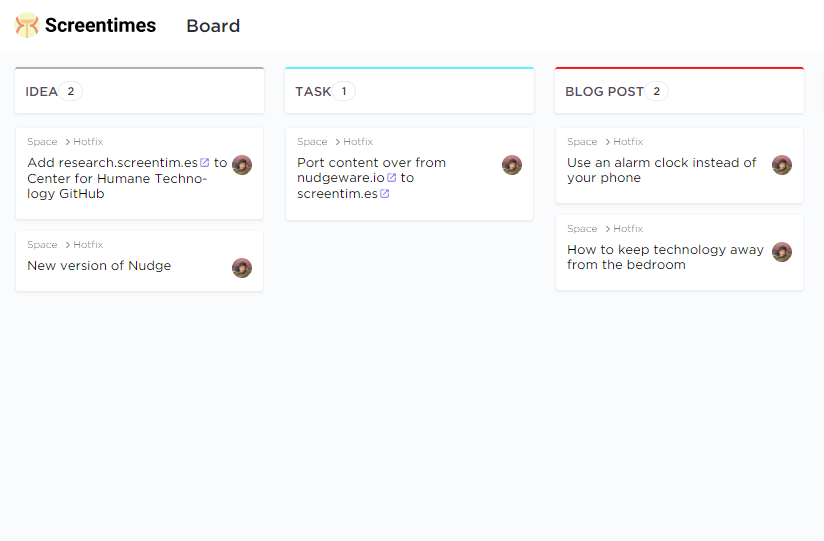The image size is (824, 541).
Task: Click the TASK column header
Action: tap(409, 90)
